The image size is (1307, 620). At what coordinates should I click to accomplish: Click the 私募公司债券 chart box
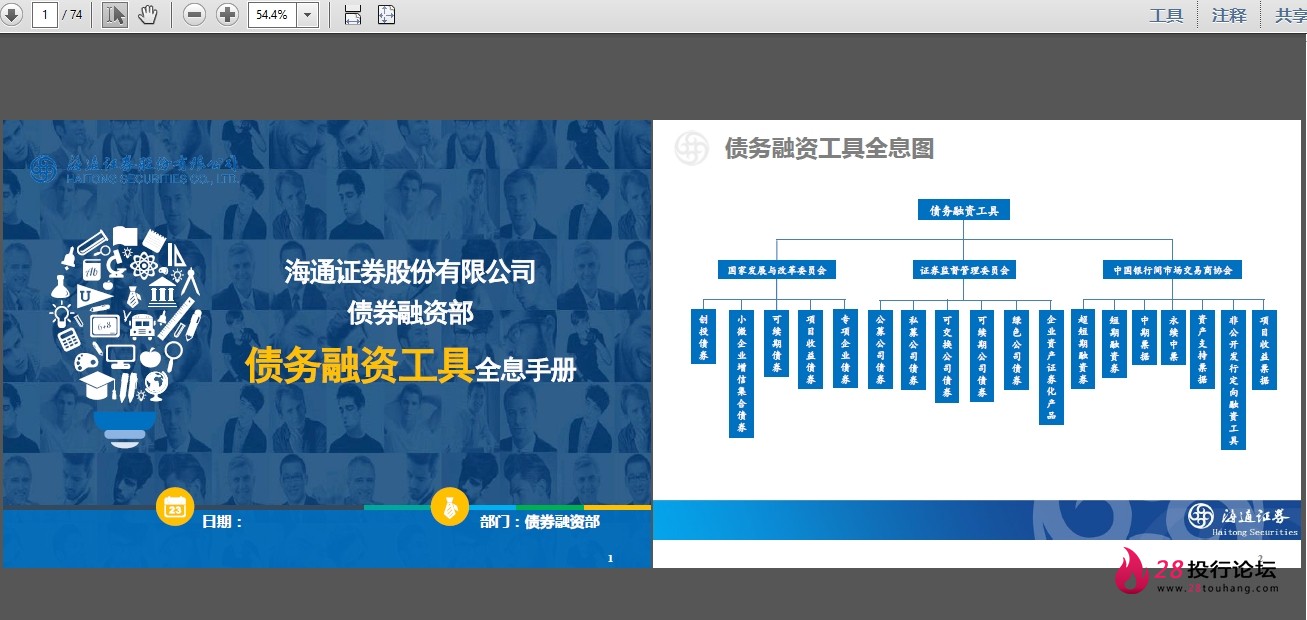914,348
